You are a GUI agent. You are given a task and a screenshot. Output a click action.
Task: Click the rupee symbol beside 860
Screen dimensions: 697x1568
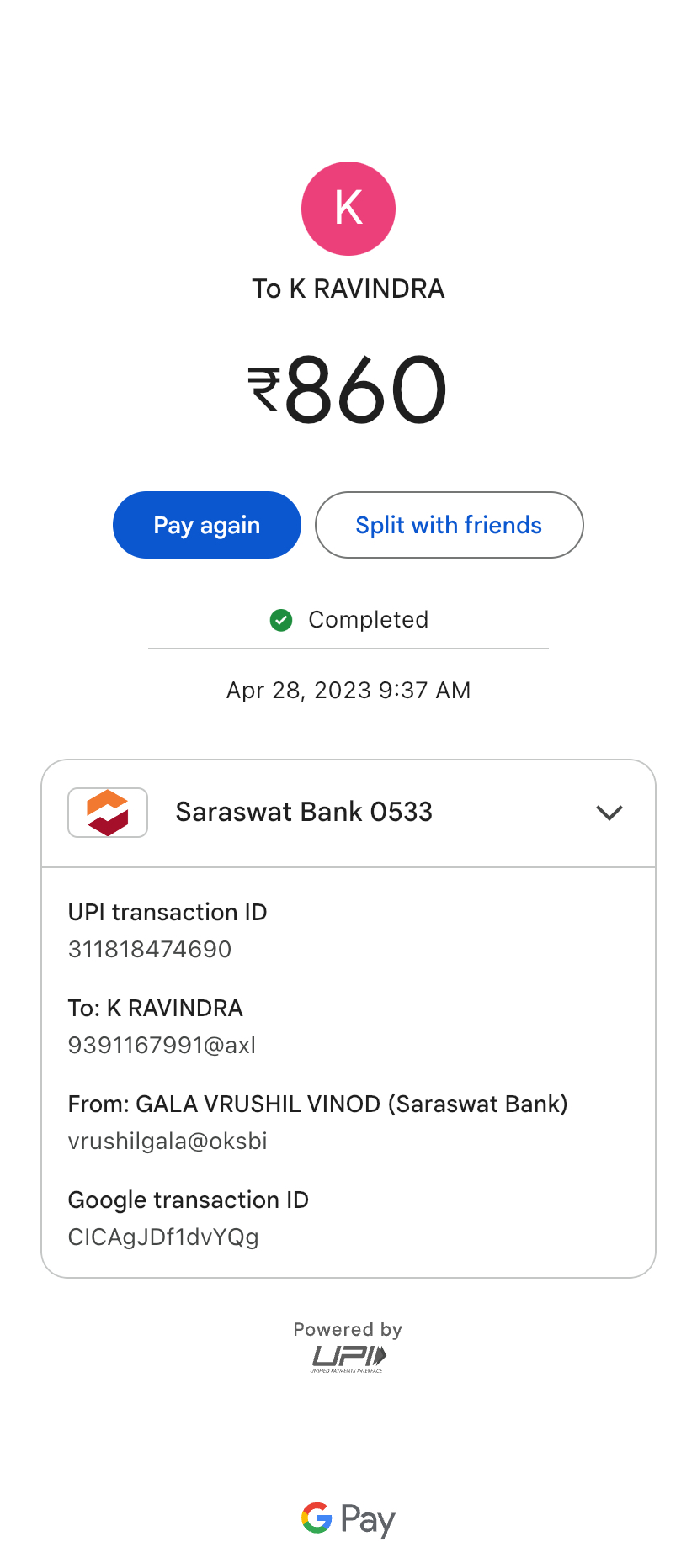[264, 389]
